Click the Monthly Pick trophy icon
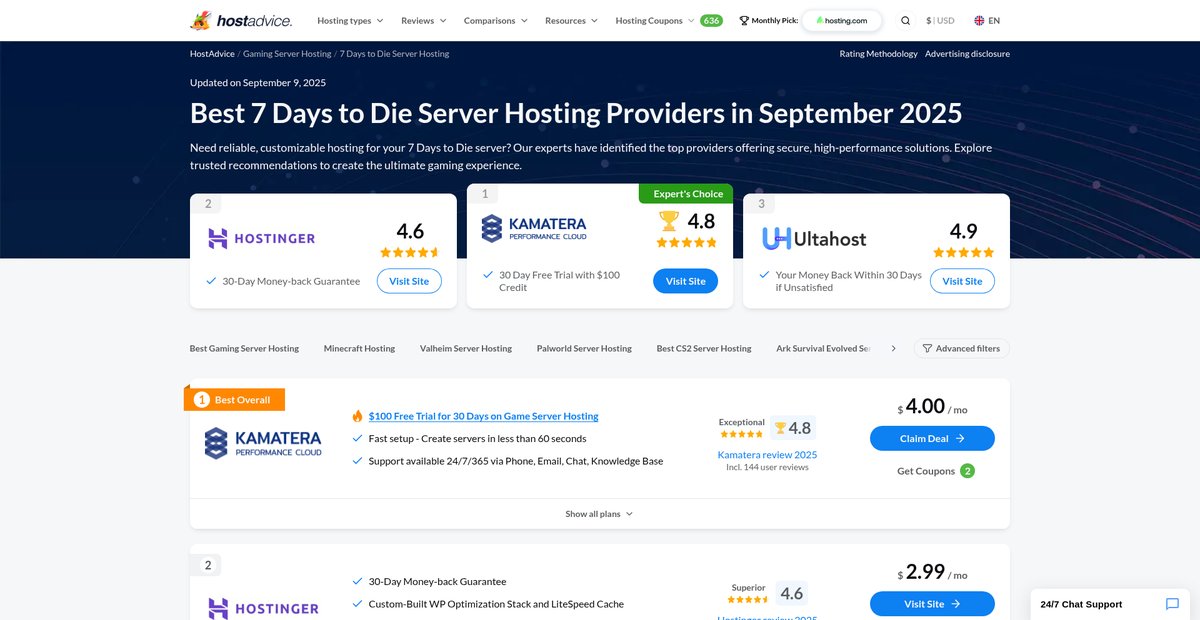 (744, 20)
